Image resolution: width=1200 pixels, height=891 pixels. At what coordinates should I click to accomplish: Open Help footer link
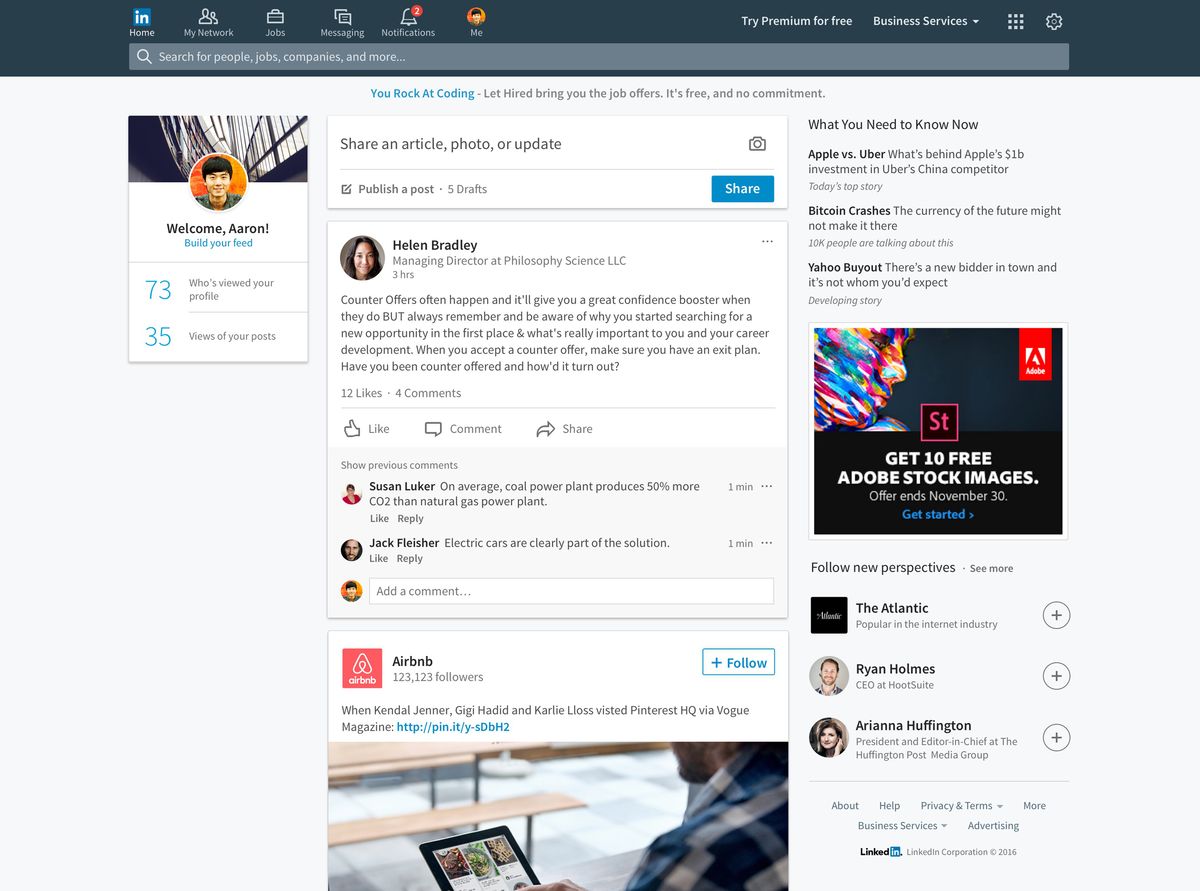pyautogui.click(x=889, y=806)
